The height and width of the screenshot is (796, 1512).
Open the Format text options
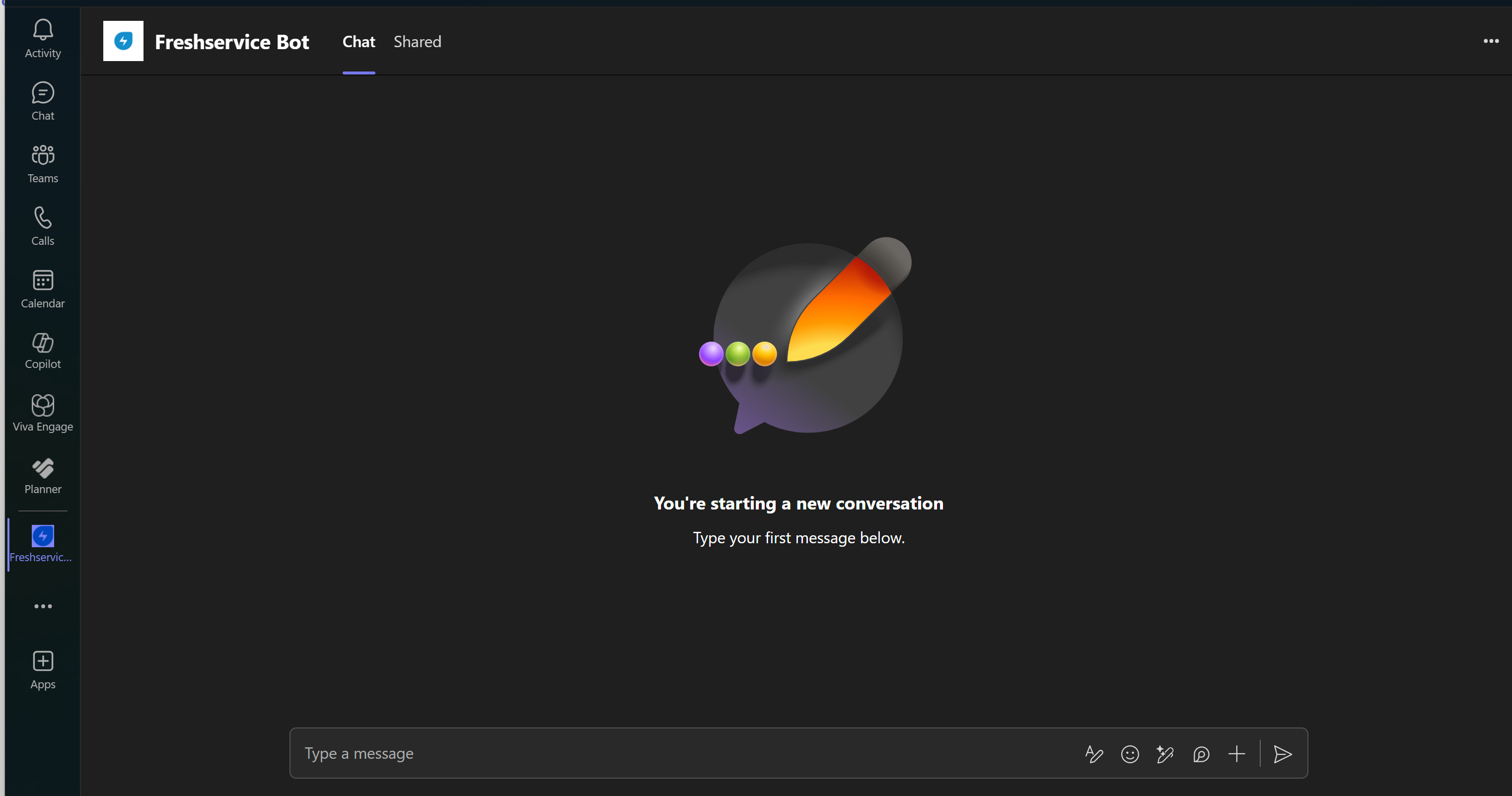pos(1094,754)
